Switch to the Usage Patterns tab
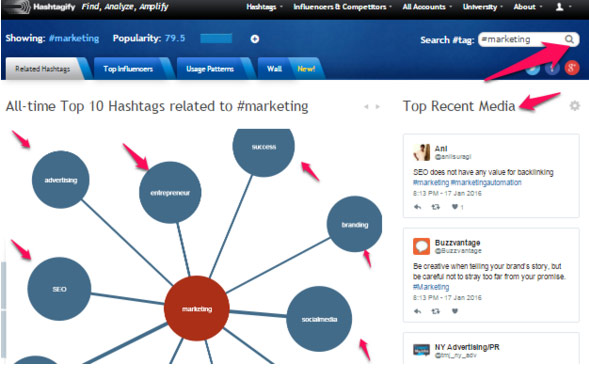 click(210, 69)
